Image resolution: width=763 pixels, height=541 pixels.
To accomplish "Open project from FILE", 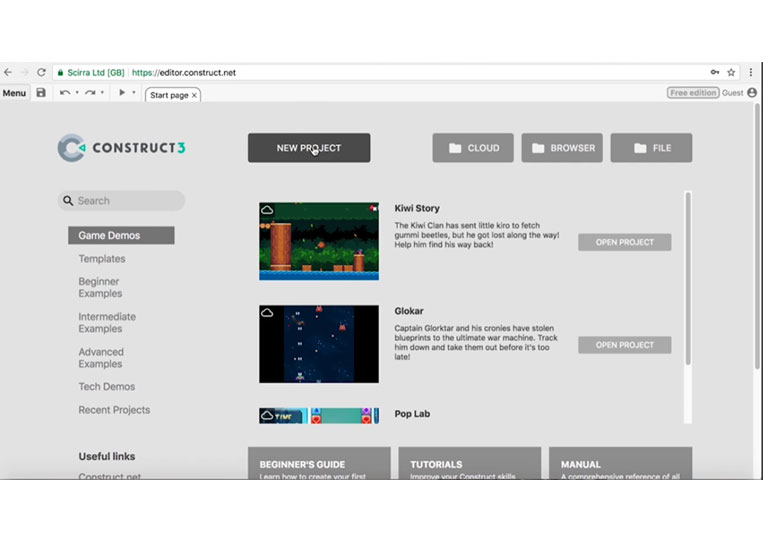I will coord(651,148).
